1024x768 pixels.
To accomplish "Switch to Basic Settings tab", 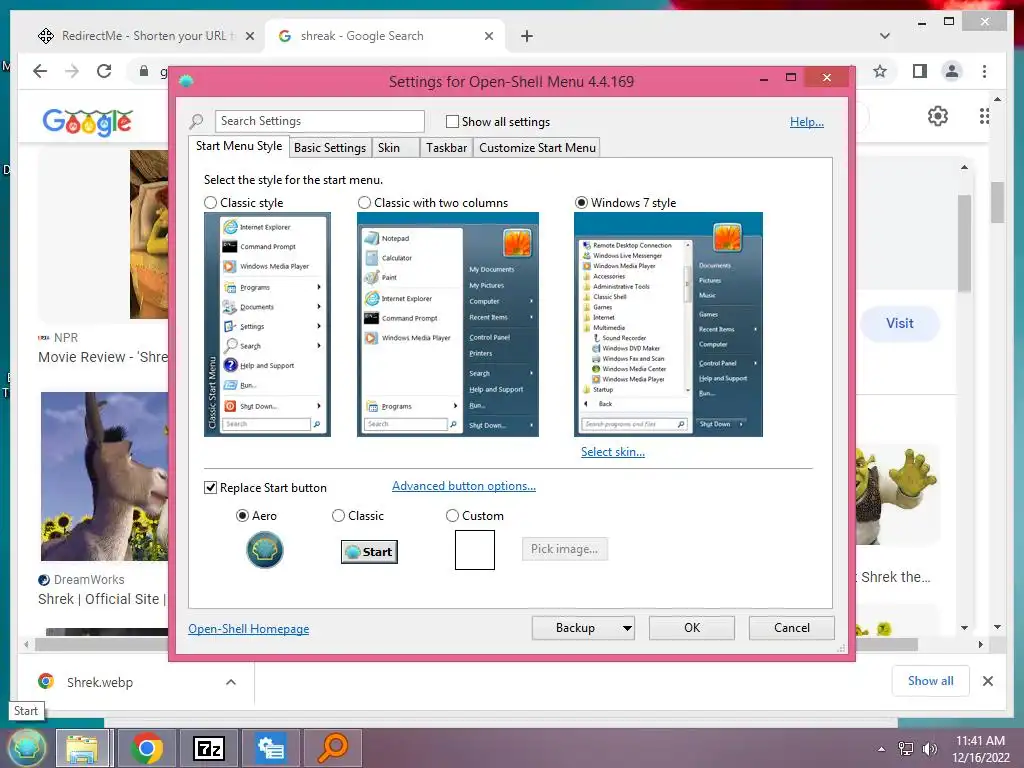I will pos(330,148).
